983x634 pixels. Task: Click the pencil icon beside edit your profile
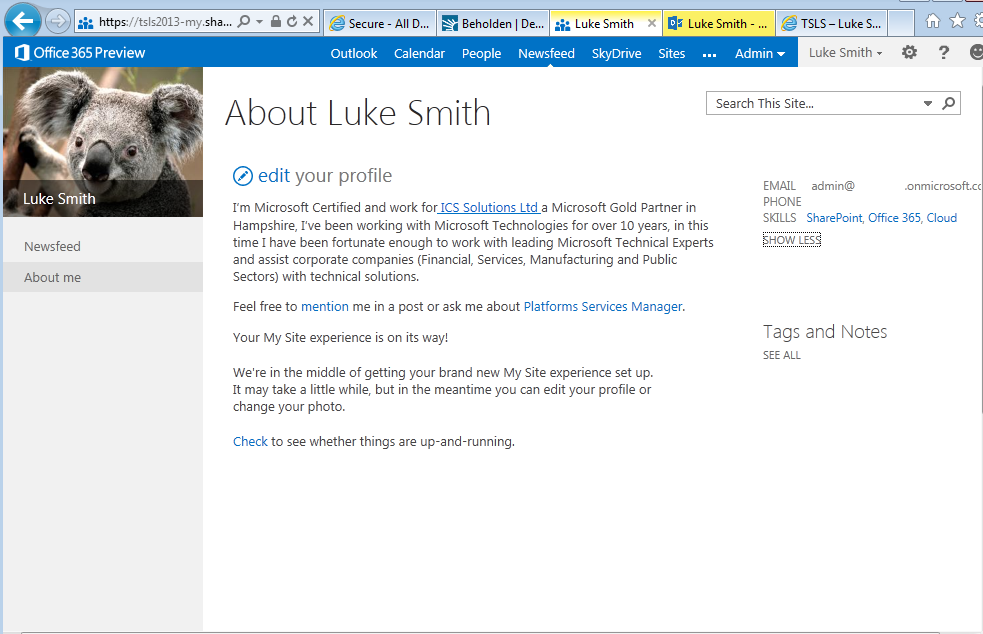[x=243, y=176]
